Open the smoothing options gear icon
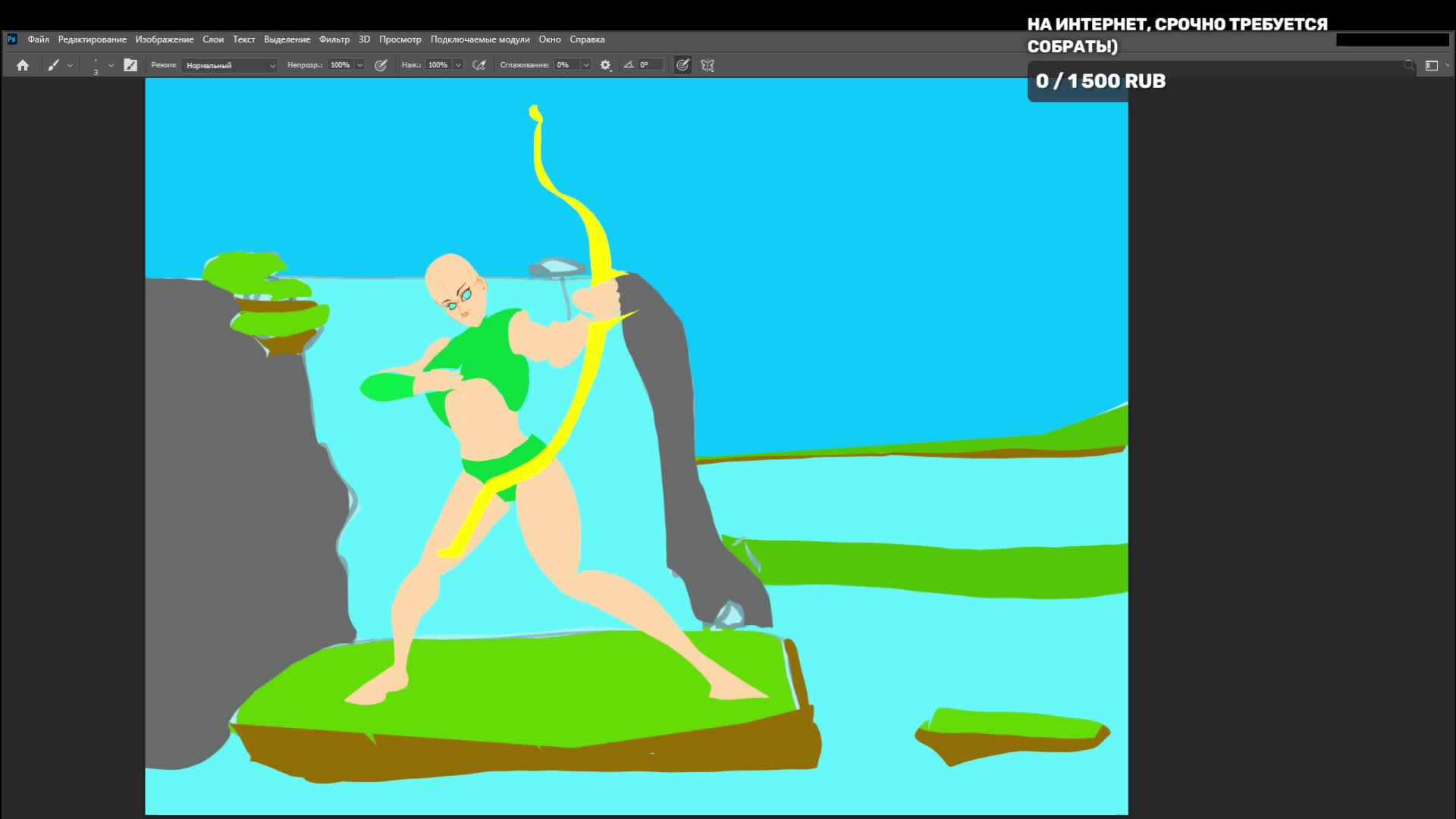Image resolution: width=1456 pixels, height=819 pixels. point(605,65)
